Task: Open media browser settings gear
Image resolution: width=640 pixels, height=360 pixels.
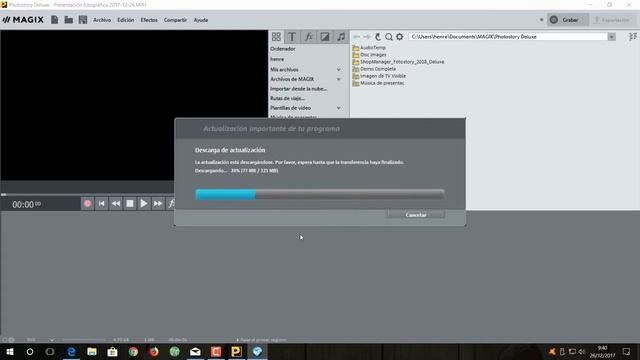Action: point(400,37)
